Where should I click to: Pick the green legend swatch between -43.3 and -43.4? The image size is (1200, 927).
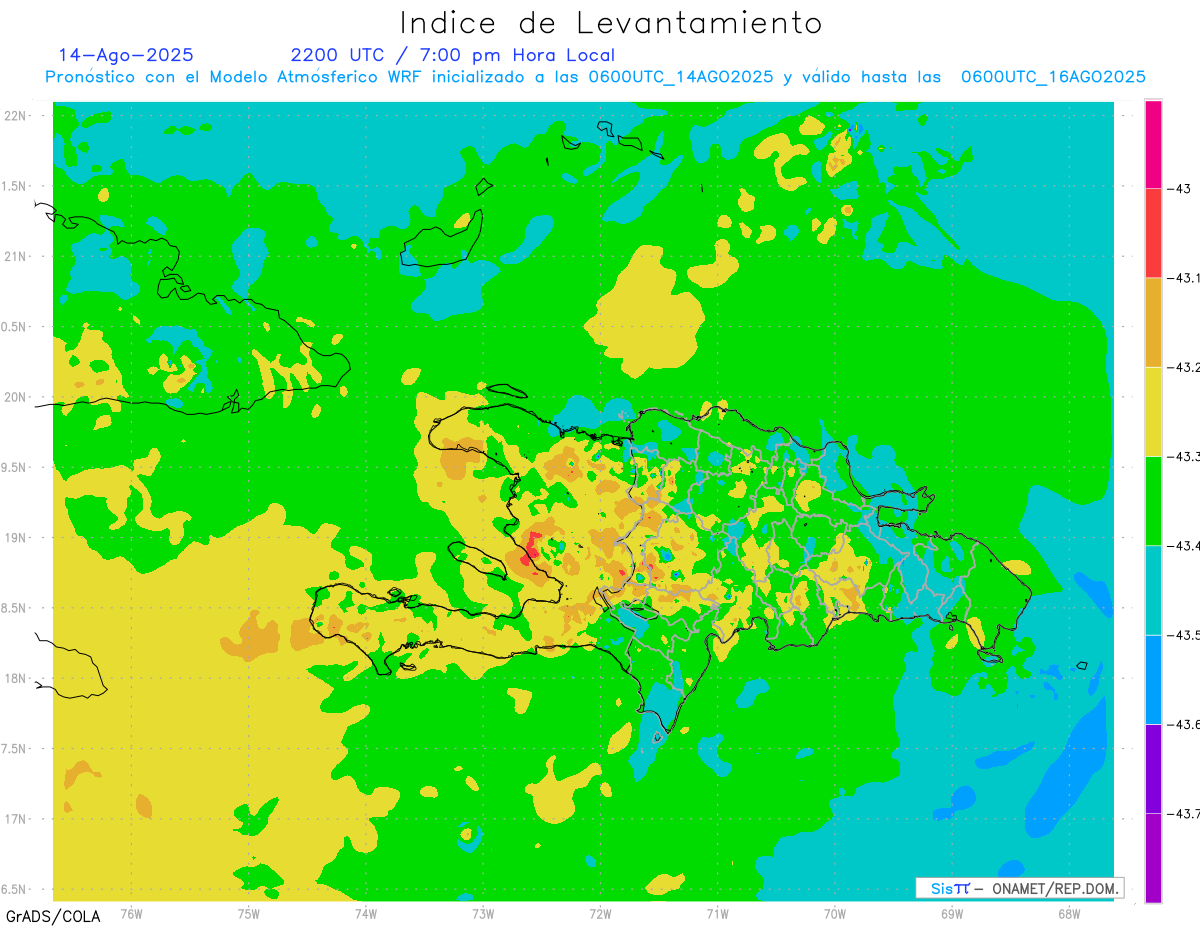(1153, 500)
